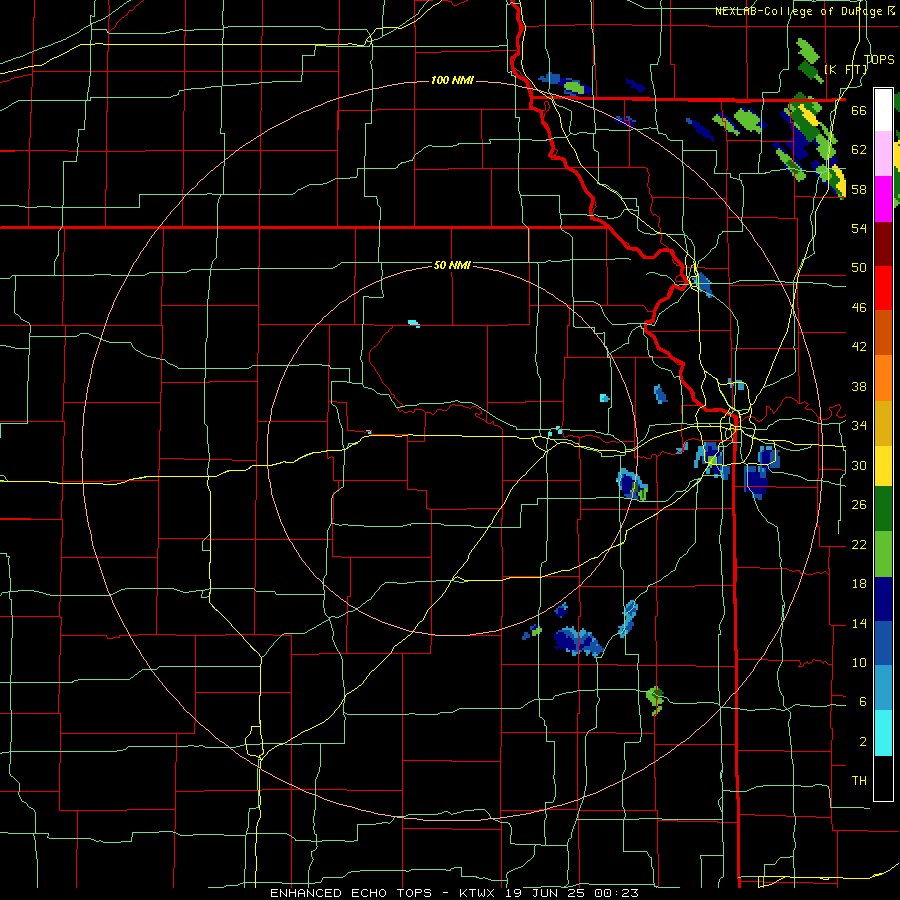900x900 pixels.
Task: Click the legend value '10'
Action: (x=859, y=662)
